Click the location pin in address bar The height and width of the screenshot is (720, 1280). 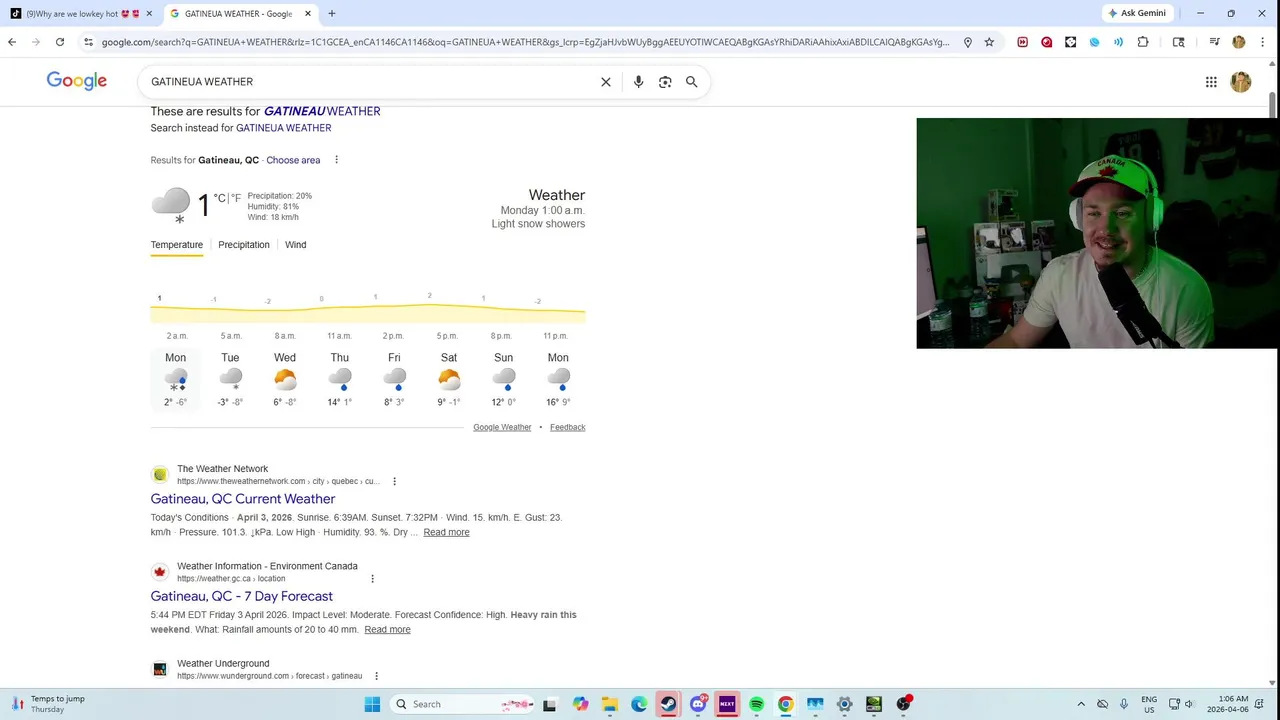[967, 42]
